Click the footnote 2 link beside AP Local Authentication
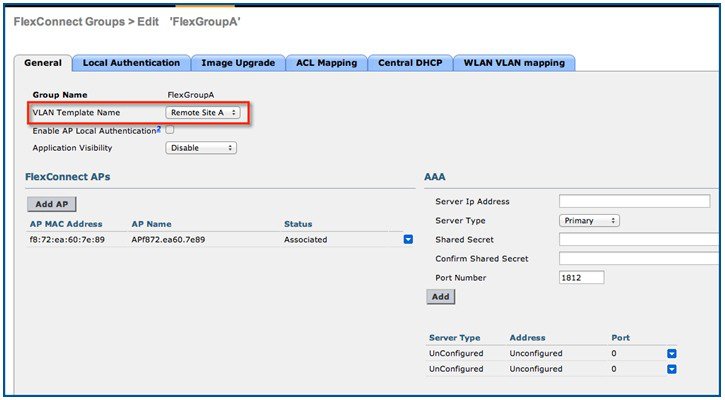 (159, 129)
